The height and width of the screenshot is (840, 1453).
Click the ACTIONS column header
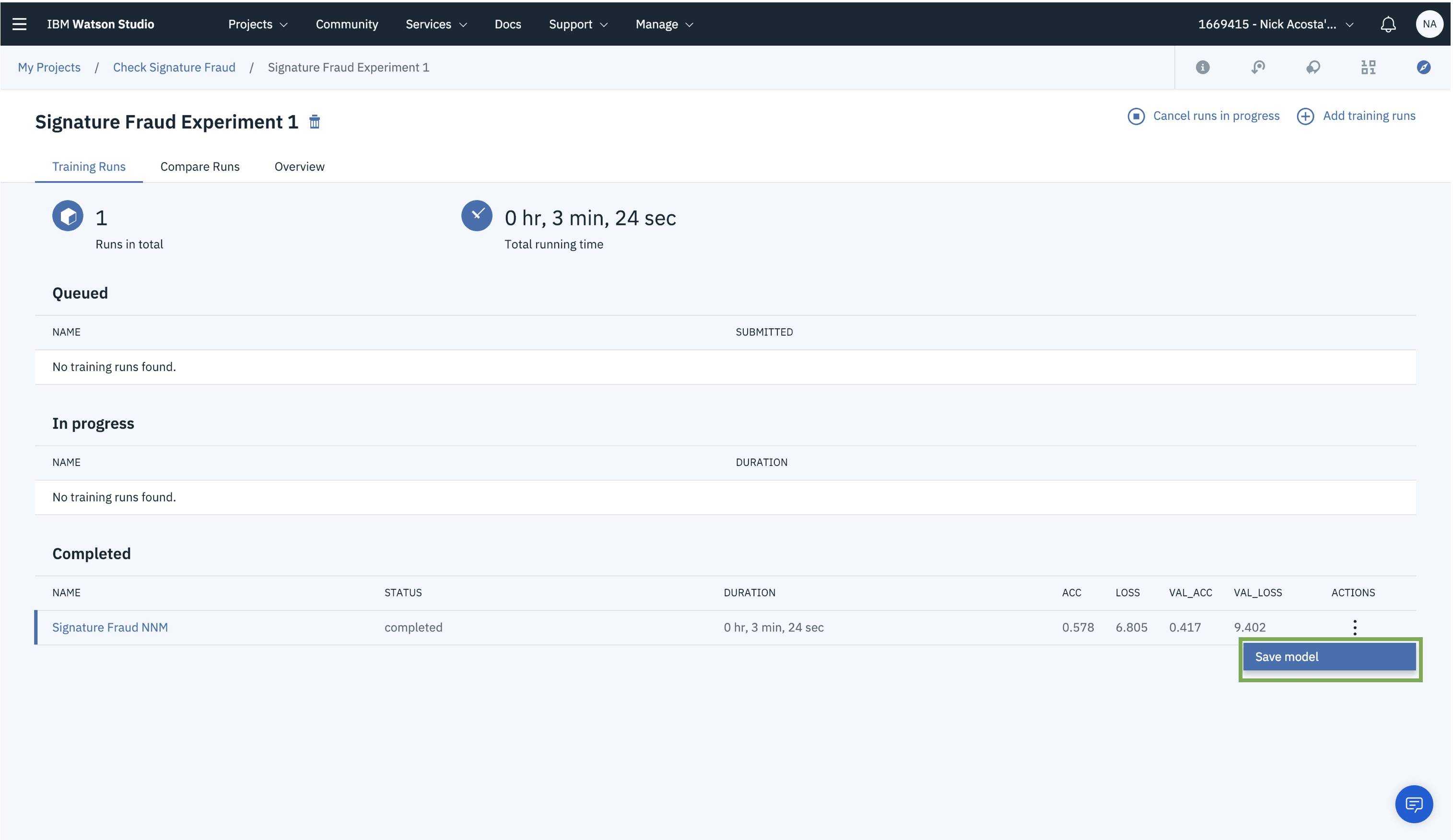tap(1352, 593)
